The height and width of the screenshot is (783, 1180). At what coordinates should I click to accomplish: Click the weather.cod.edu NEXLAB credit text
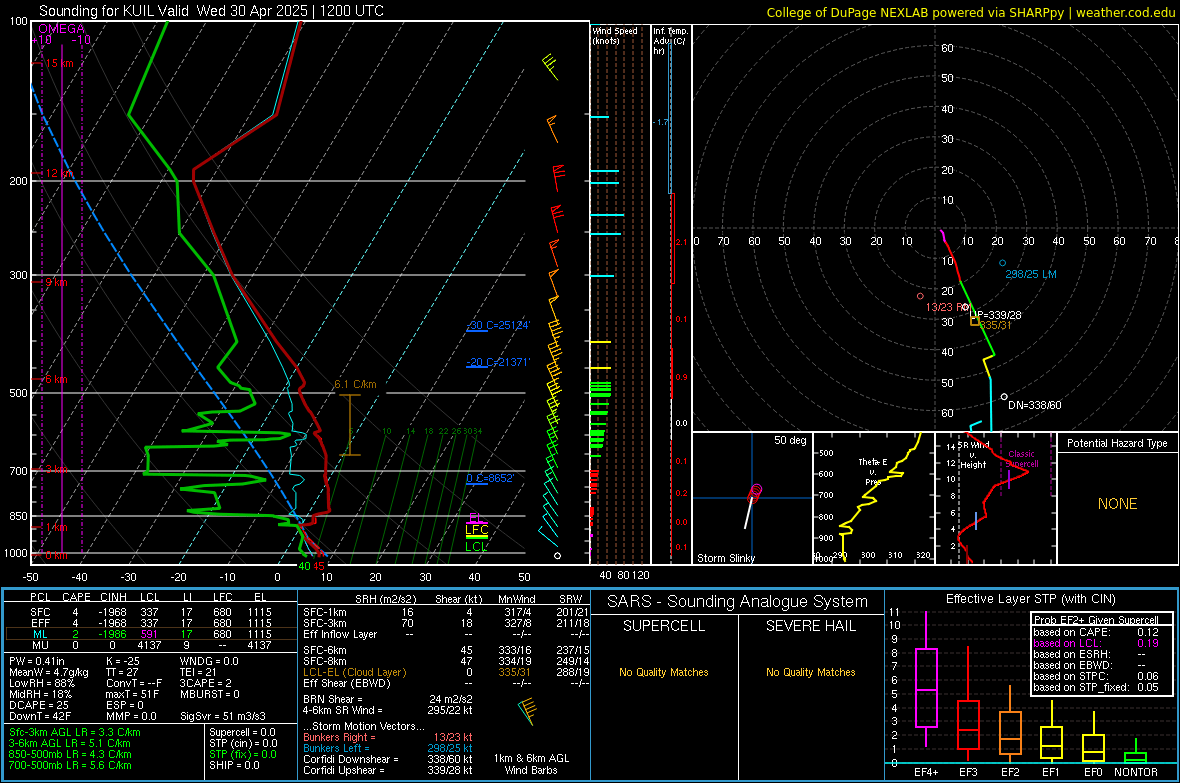click(970, 12)
